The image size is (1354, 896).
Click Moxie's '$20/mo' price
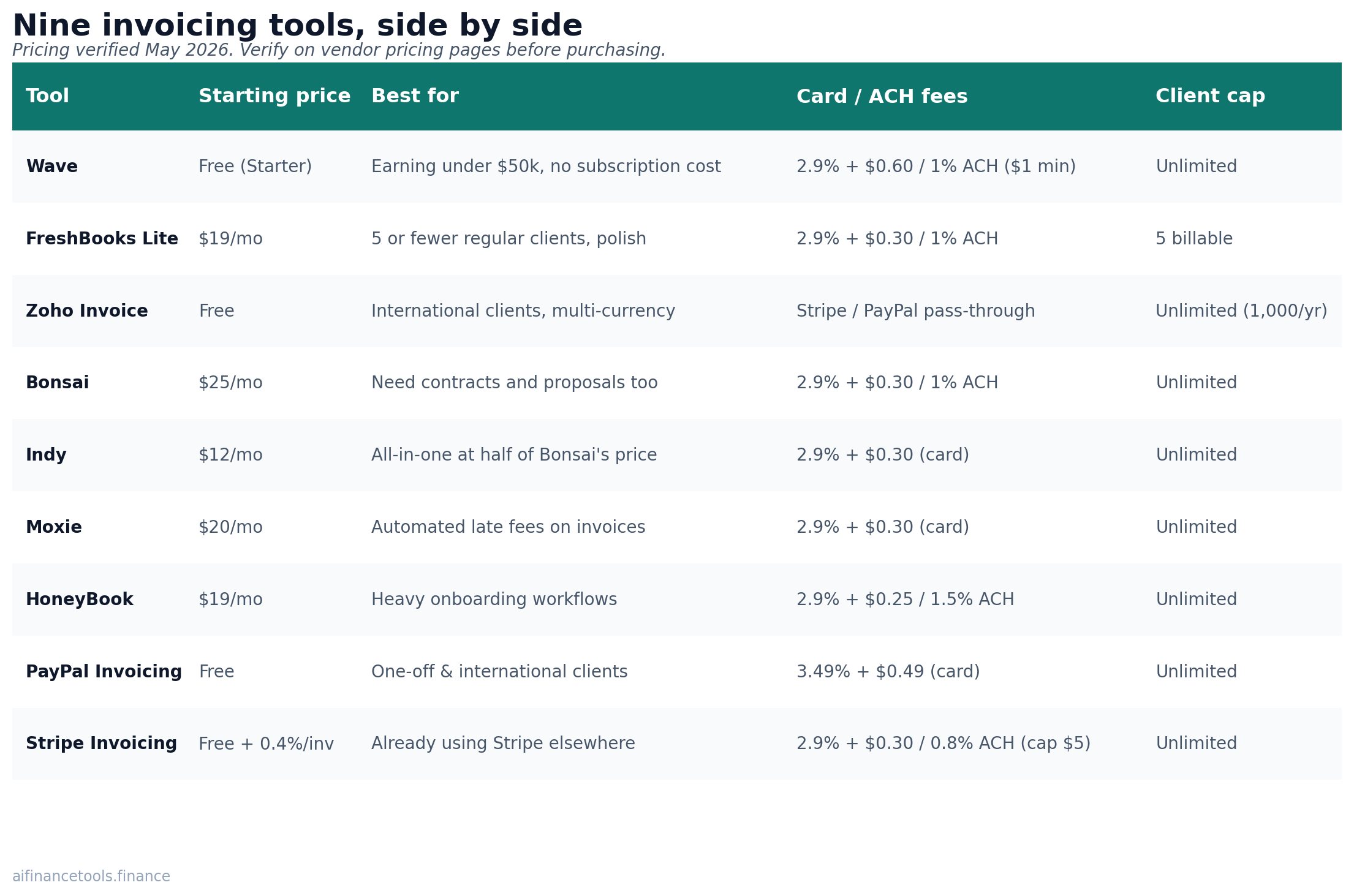click(x=230, y=527)
